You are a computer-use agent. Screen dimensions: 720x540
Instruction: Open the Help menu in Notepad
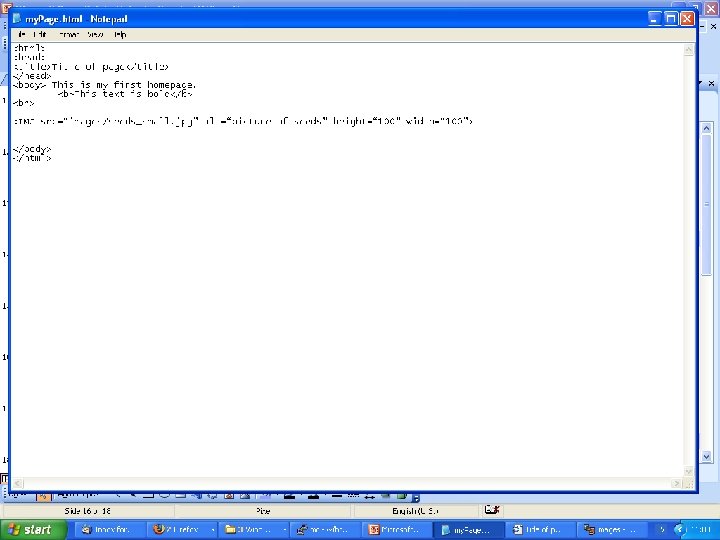120,34
